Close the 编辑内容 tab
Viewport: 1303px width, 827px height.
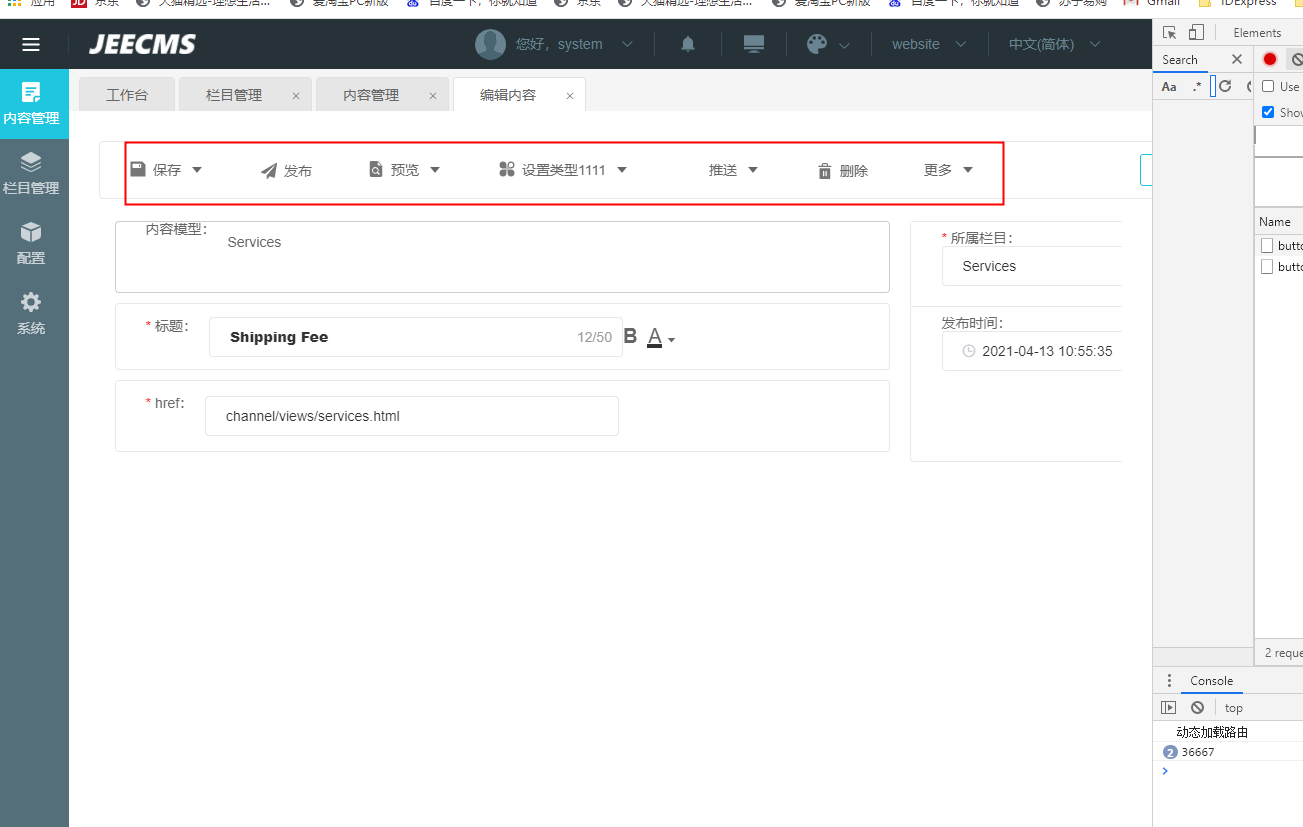click(x=570, y=96)
